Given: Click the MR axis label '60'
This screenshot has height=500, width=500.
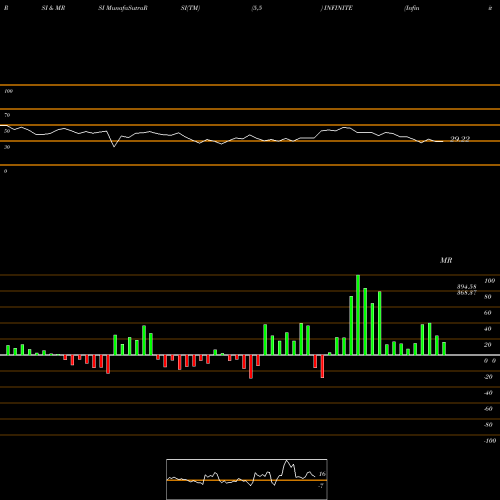Looking at the screenshot, I should point(488,313).
